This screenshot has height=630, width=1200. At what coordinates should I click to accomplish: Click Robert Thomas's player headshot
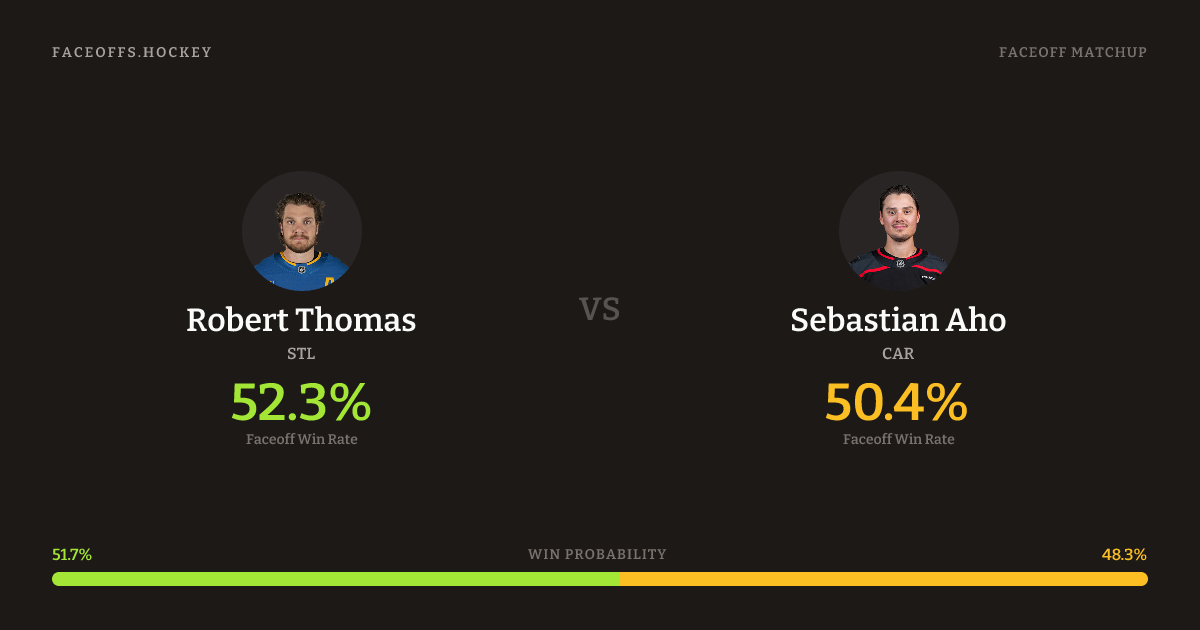302,231
